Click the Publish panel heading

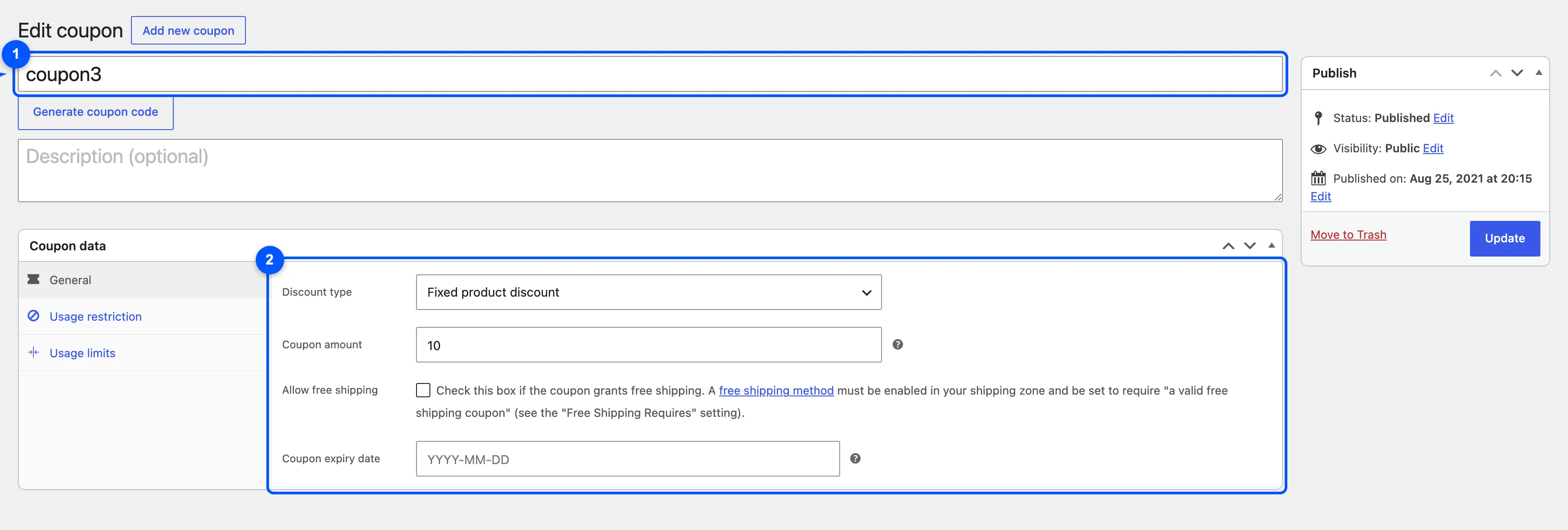[1334, 73]
